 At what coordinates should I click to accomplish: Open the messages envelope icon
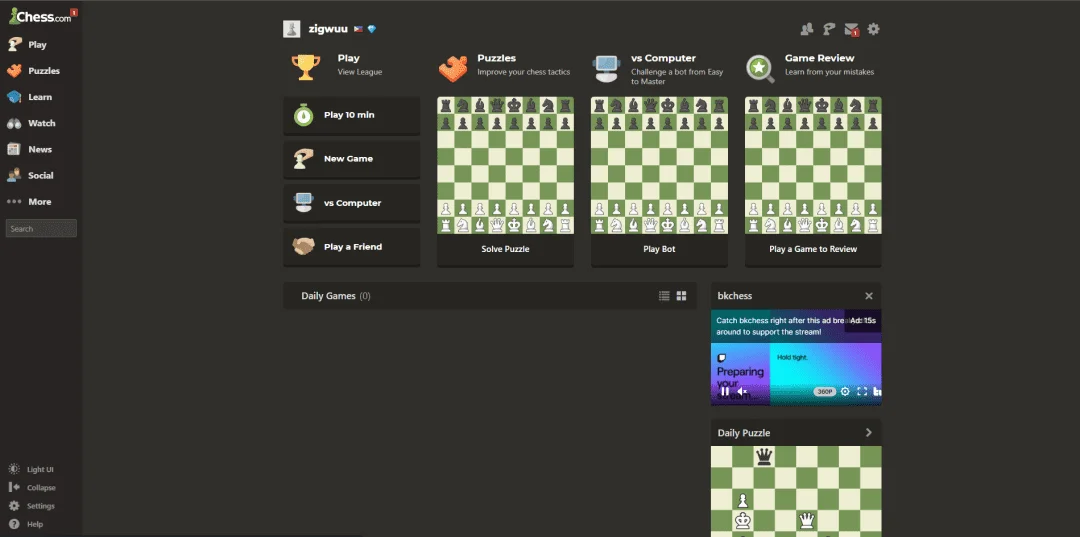click(851, 30)
